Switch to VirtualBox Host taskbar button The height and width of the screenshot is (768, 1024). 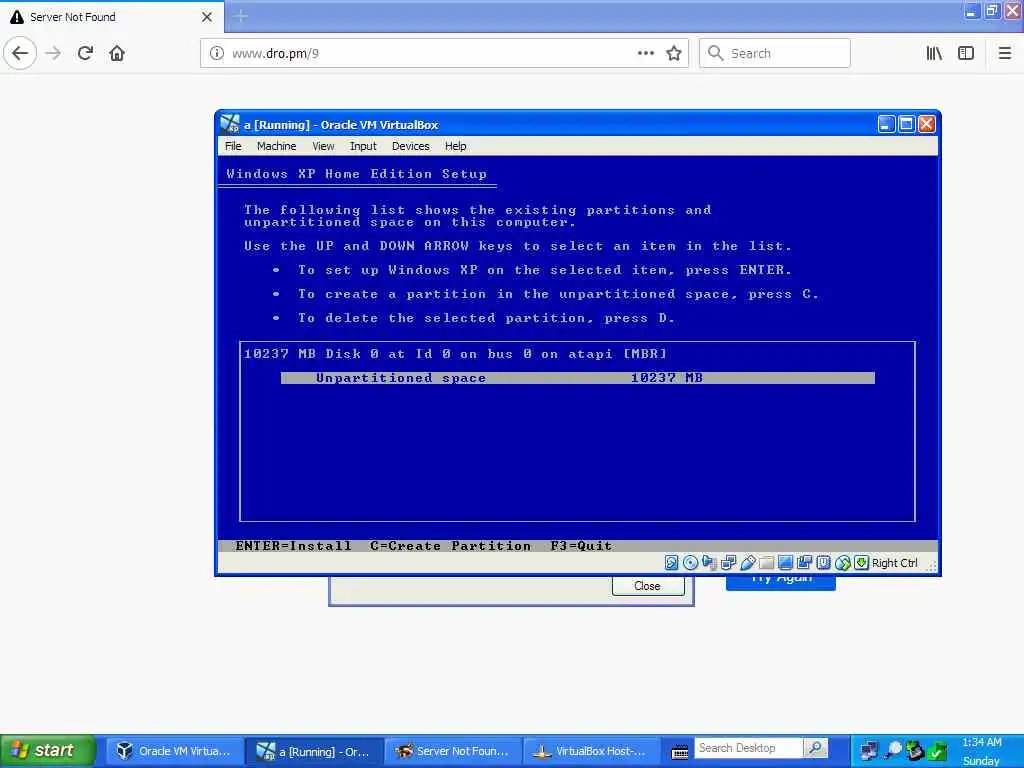coord(592,751)
